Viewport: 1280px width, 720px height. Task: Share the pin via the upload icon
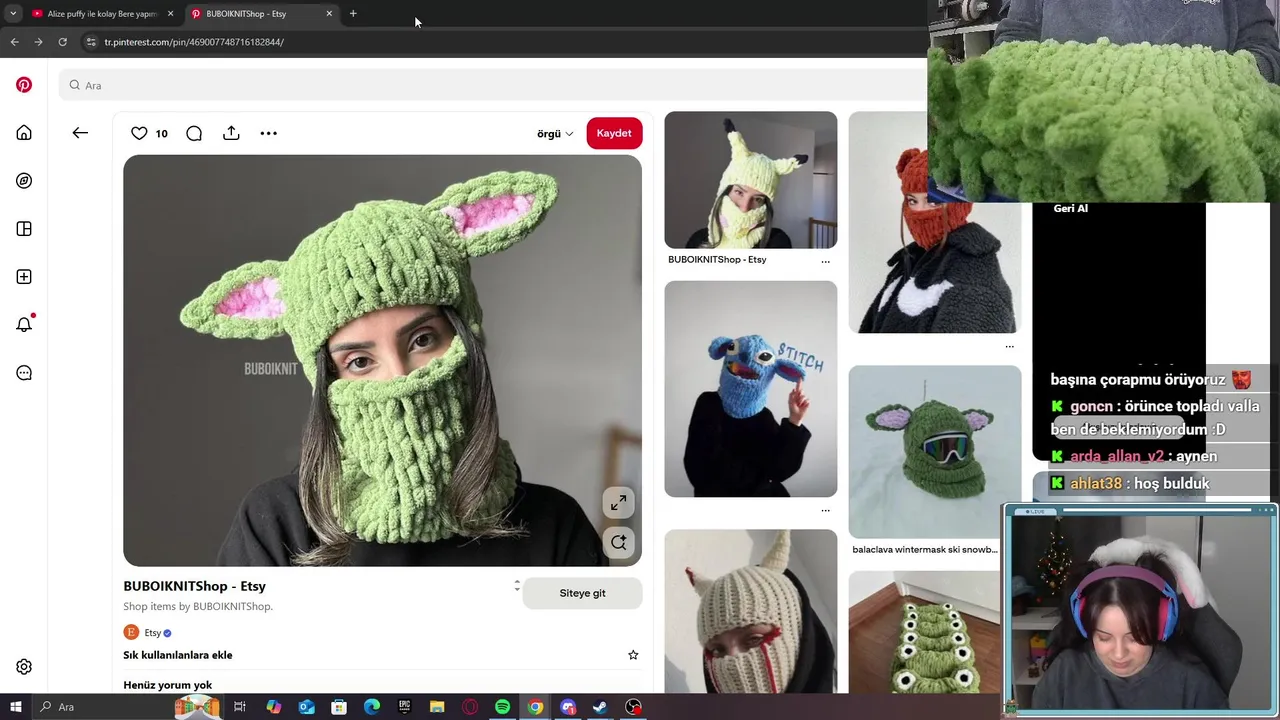(231, 133)
